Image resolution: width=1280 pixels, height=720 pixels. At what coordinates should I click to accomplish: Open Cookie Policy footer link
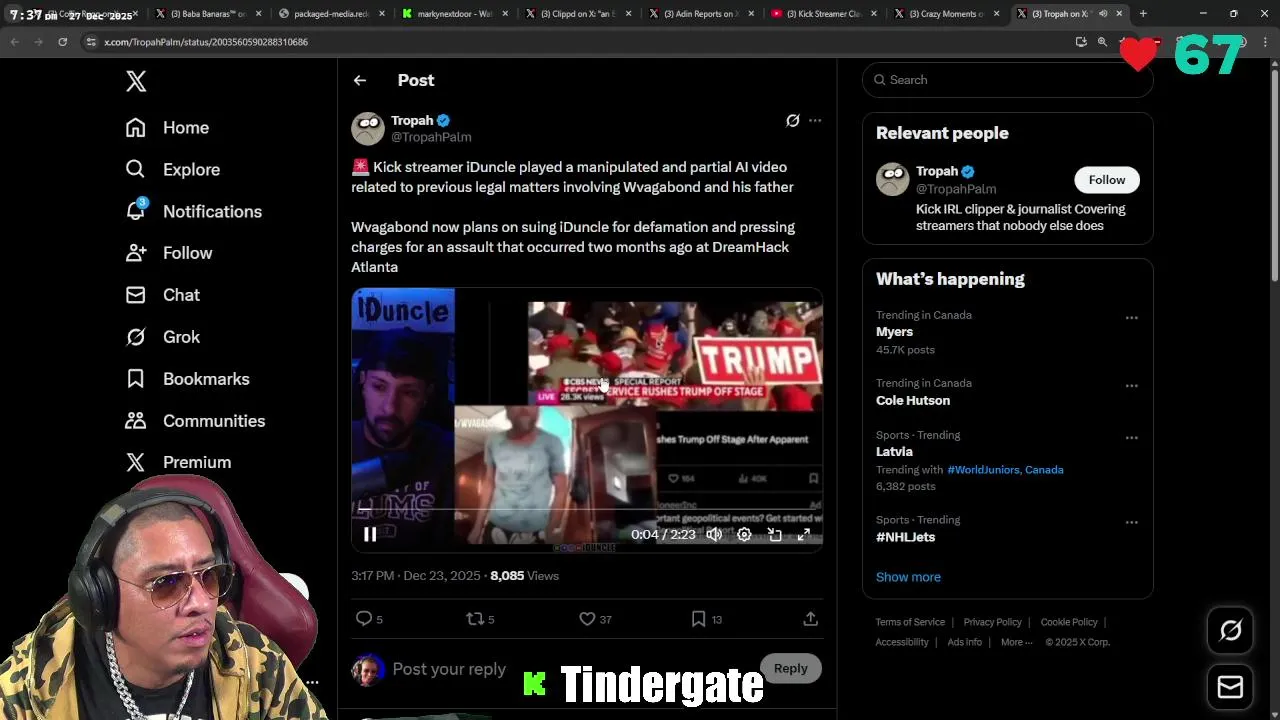tap(1069, 622)
